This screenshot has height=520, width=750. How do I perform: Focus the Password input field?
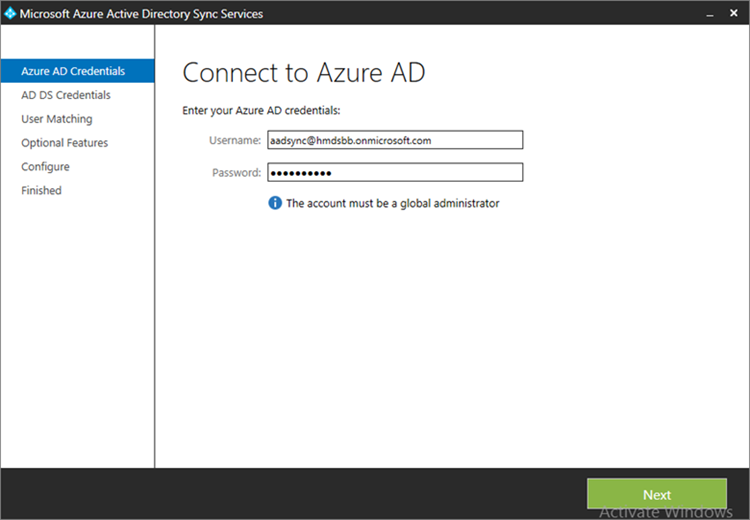(x=395, y=172)
